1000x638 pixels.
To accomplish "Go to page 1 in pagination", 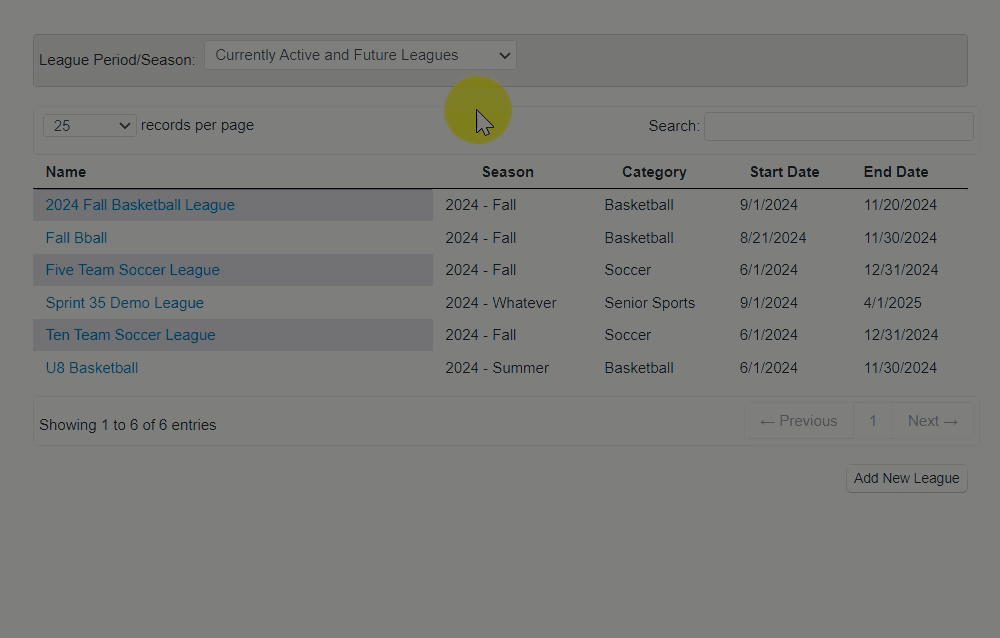I will point(872,421).
